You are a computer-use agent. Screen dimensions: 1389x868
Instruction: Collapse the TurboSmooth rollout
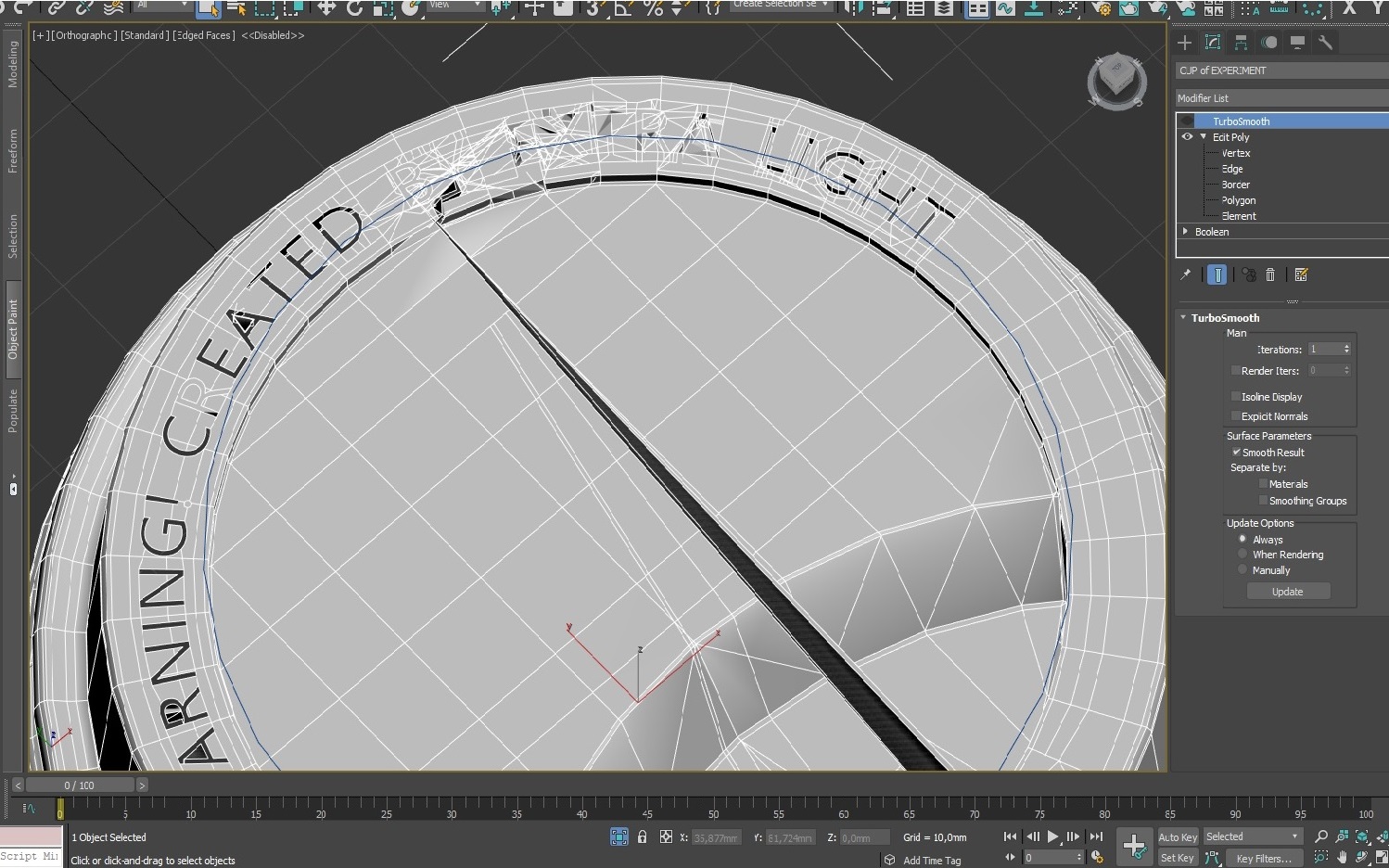coord(1183,318)
